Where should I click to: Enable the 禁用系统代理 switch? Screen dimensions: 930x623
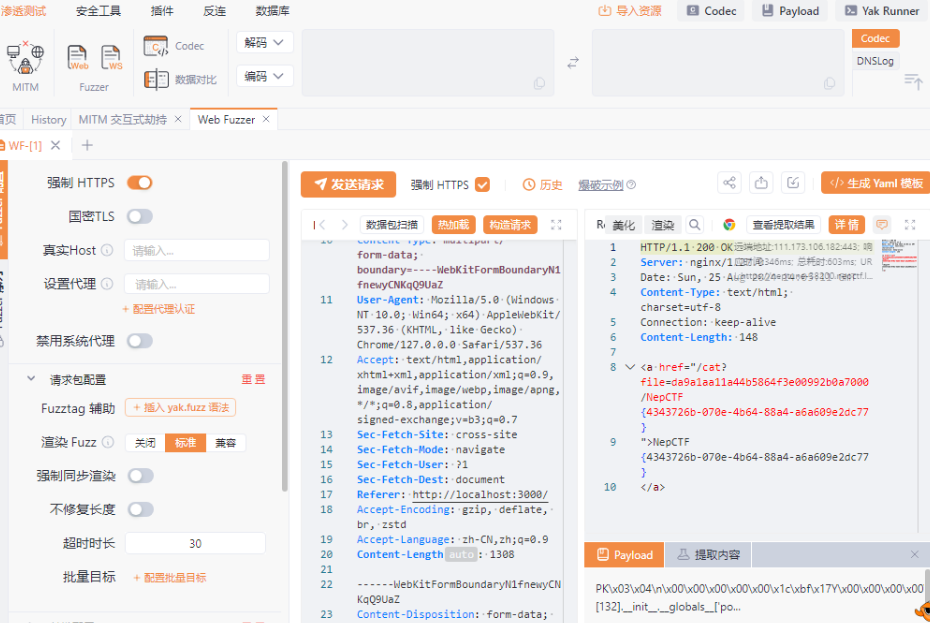click(140, 341)
